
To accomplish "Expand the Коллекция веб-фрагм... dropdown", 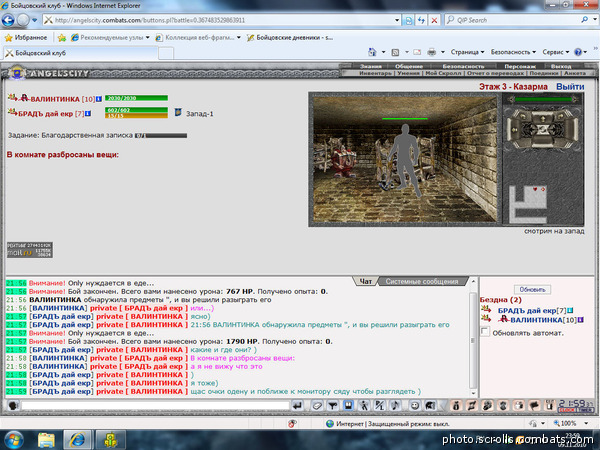I will (239, 38).
